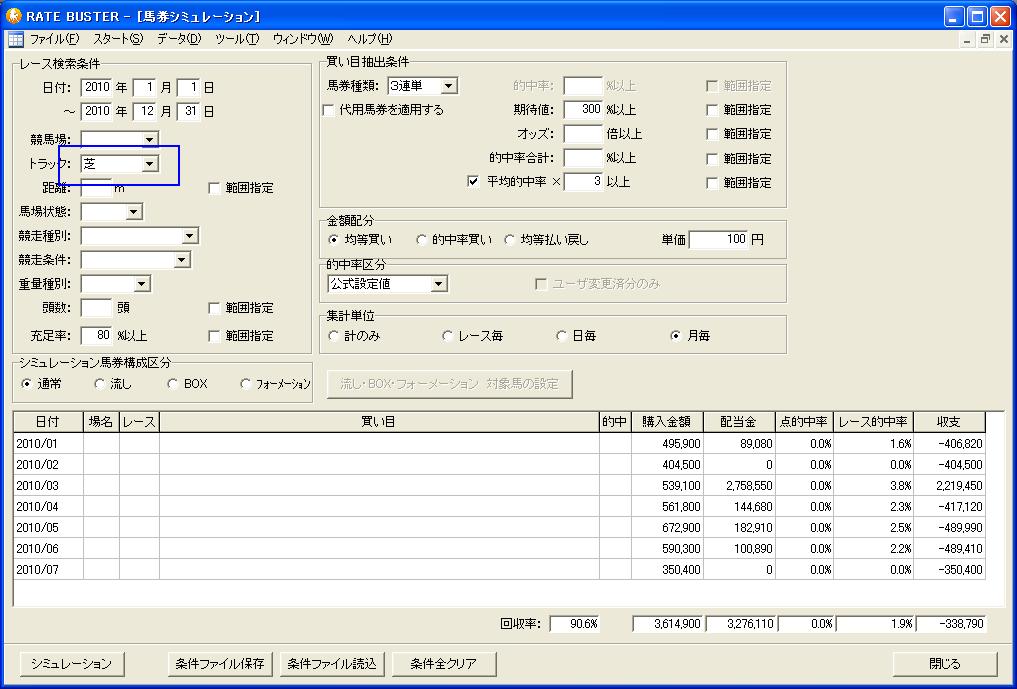Enable 範囲指定 checkbox for 的中率合計
The width and height of the screenshot is (1017, 689).
712,159
